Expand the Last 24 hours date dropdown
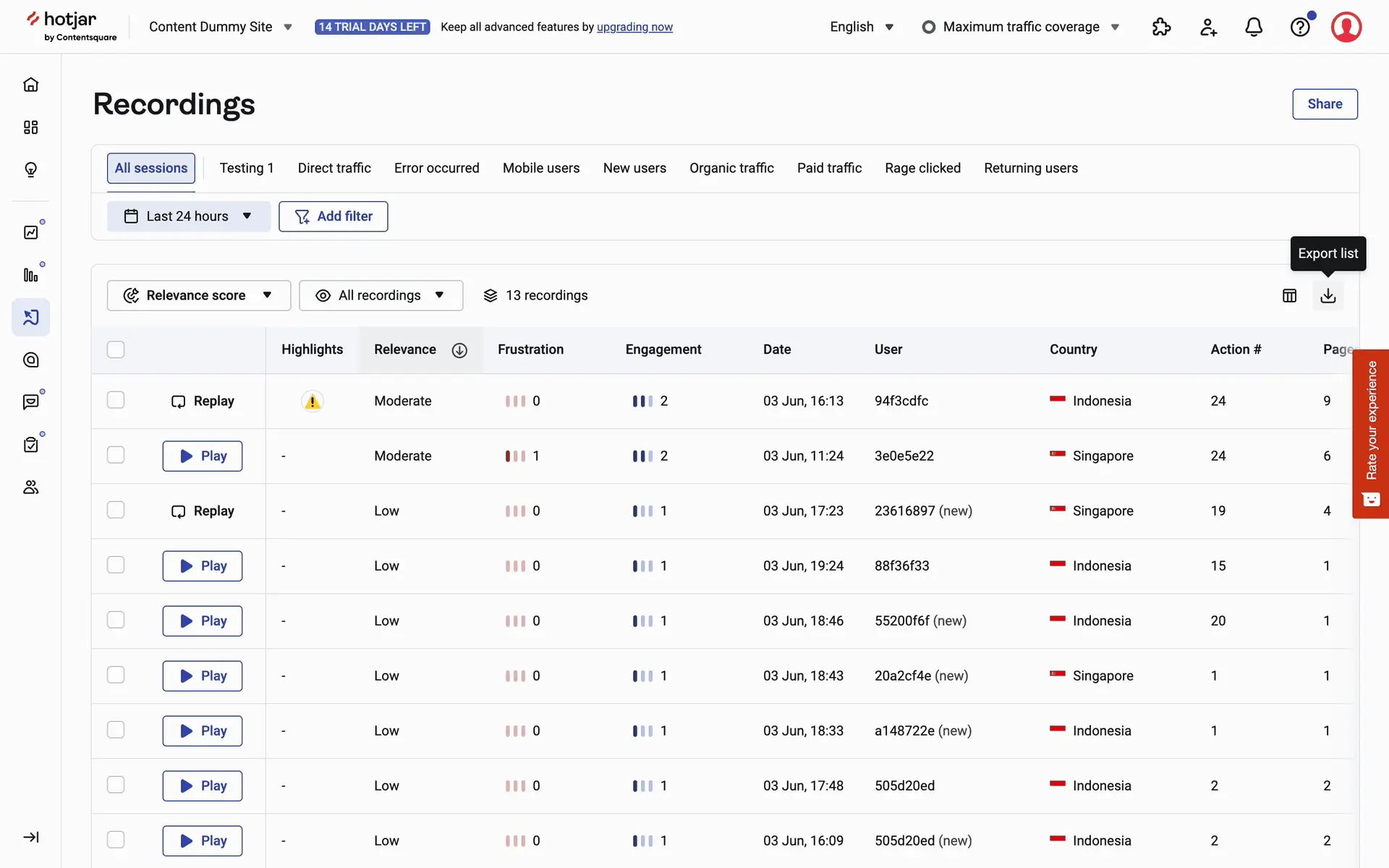This screenshot has height=868, width=1389. (x=188, y=216)
